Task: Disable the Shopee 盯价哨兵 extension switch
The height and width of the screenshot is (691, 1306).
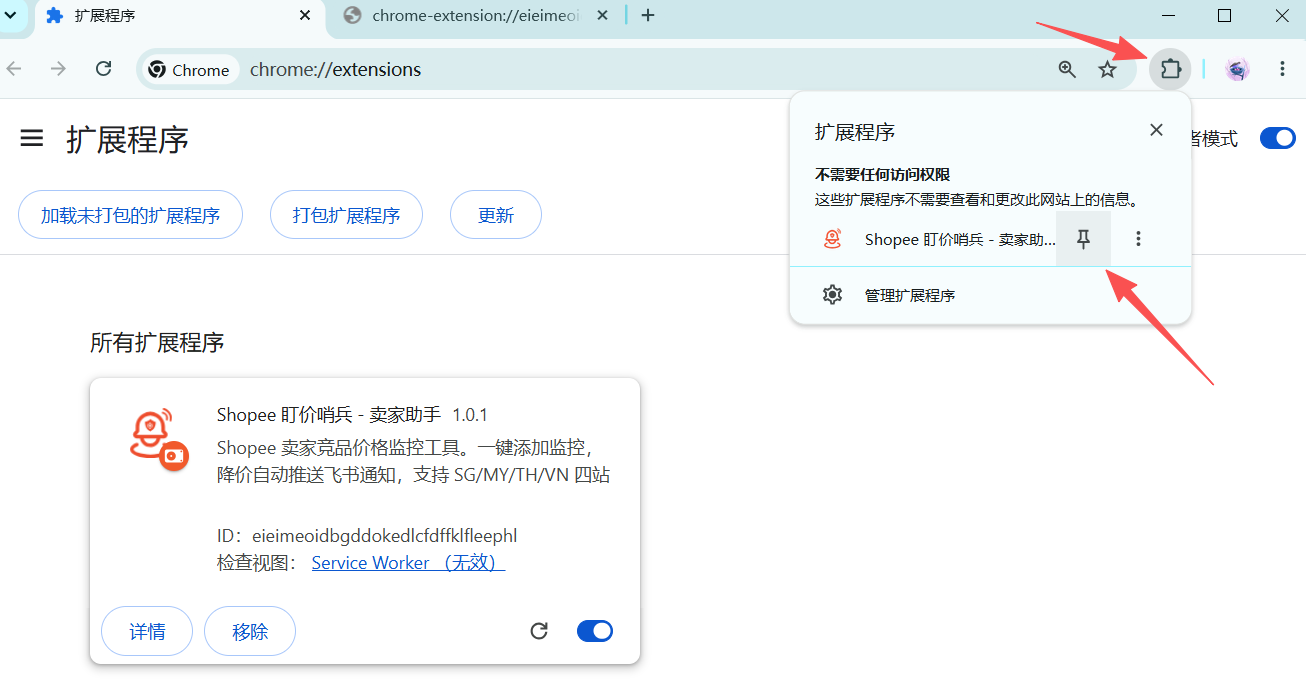Action: (x=595, y=631)
